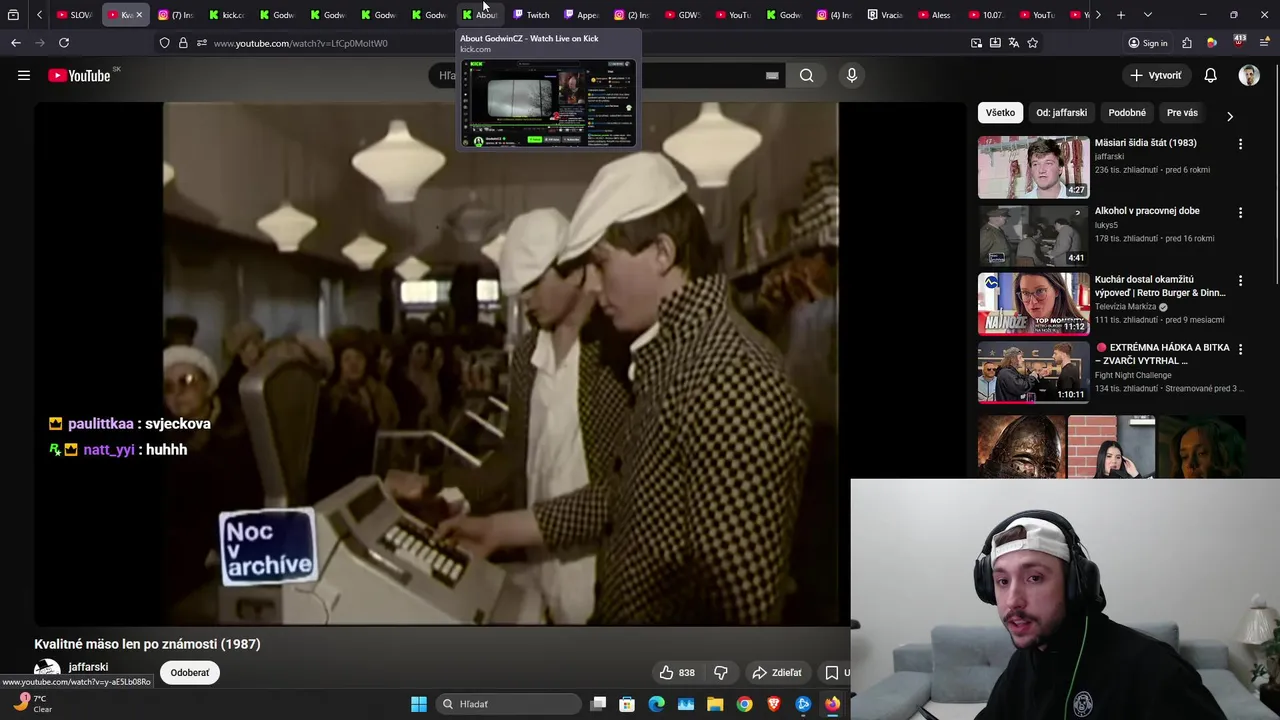Switch to the Twitch tab
Screen dimensions: 1280x720
pyautogui.click(x=531, y=15)
